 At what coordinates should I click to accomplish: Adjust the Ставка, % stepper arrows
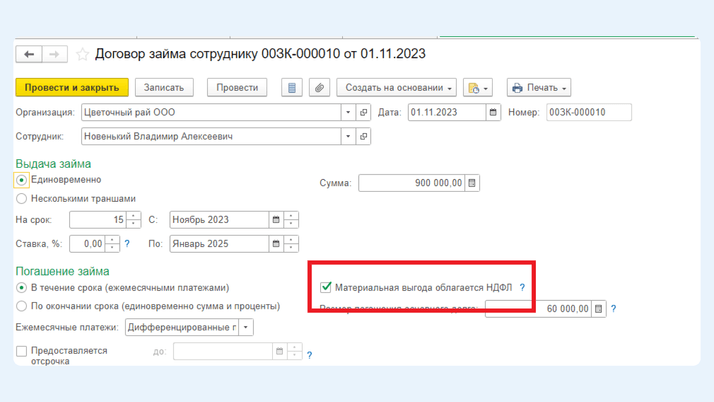112,244
